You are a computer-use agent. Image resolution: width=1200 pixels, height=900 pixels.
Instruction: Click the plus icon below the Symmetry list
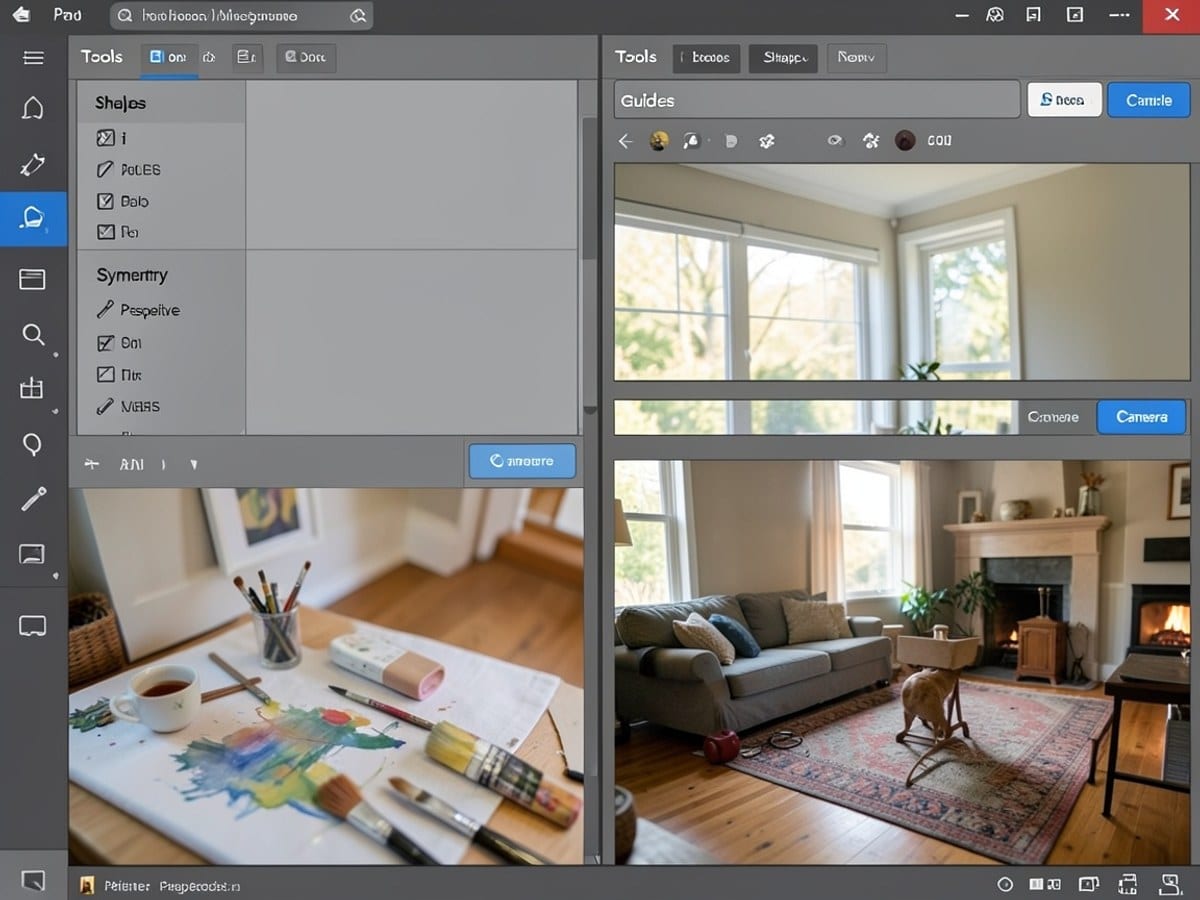point(92,464)
